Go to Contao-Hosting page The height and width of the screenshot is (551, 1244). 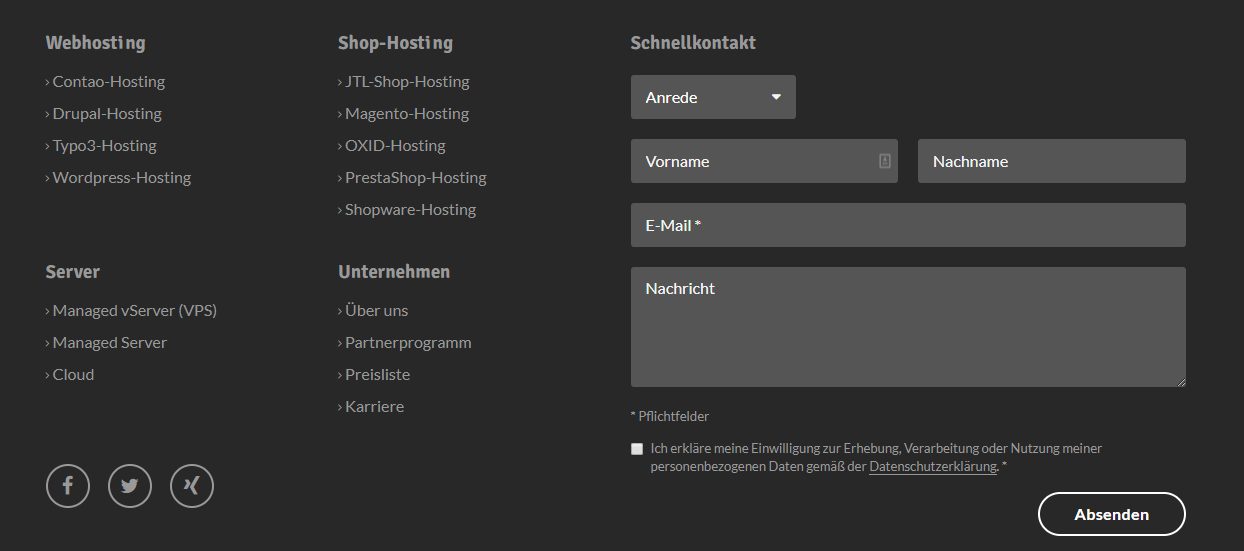[108, 82]
